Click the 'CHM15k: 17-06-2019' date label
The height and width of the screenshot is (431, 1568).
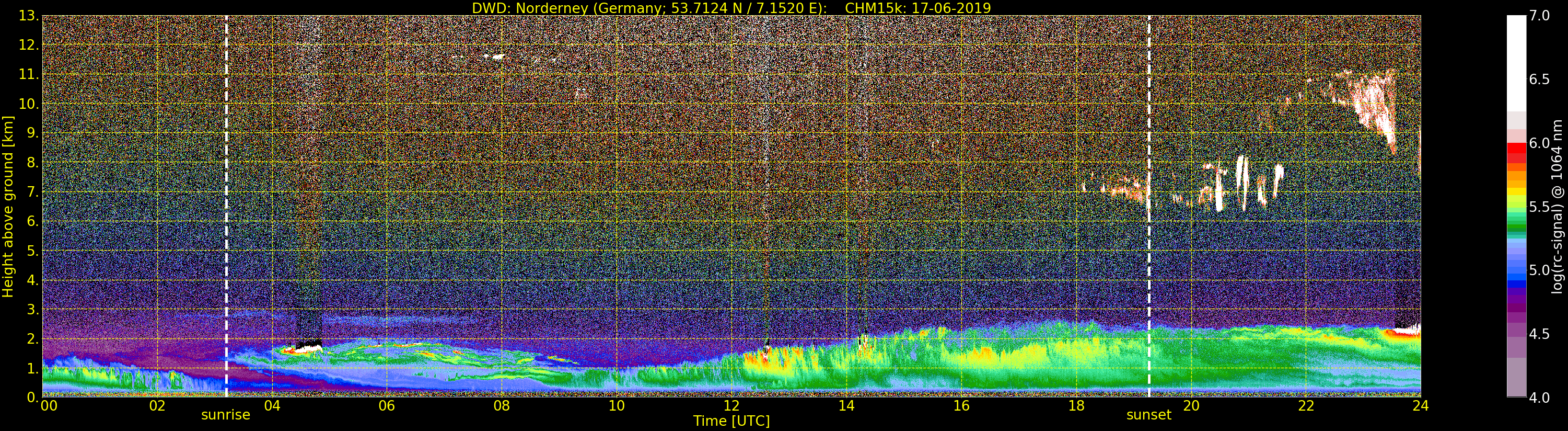pos(918,8)
